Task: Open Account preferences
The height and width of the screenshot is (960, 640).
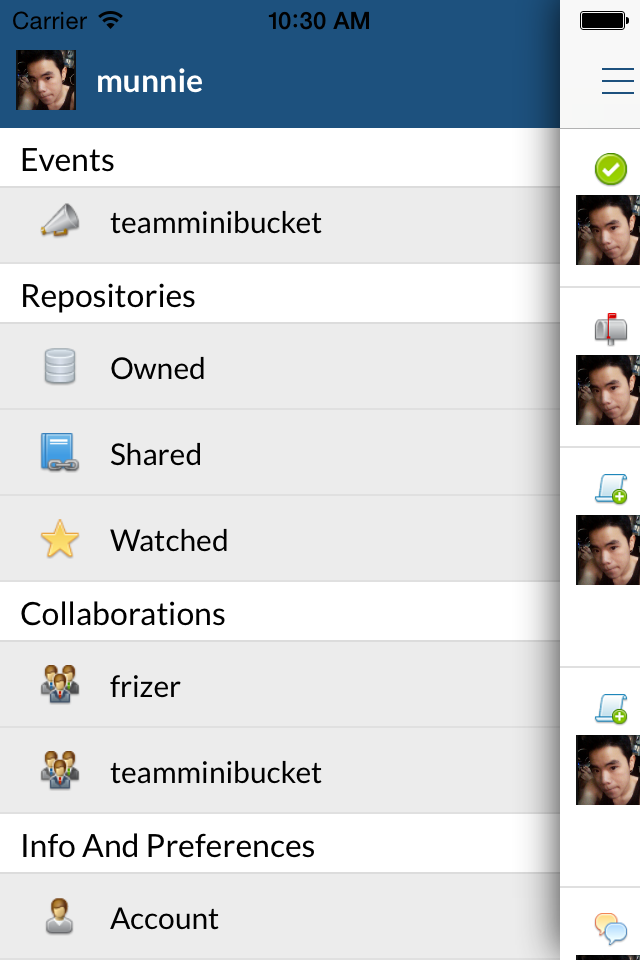Action: pos(164,918)
